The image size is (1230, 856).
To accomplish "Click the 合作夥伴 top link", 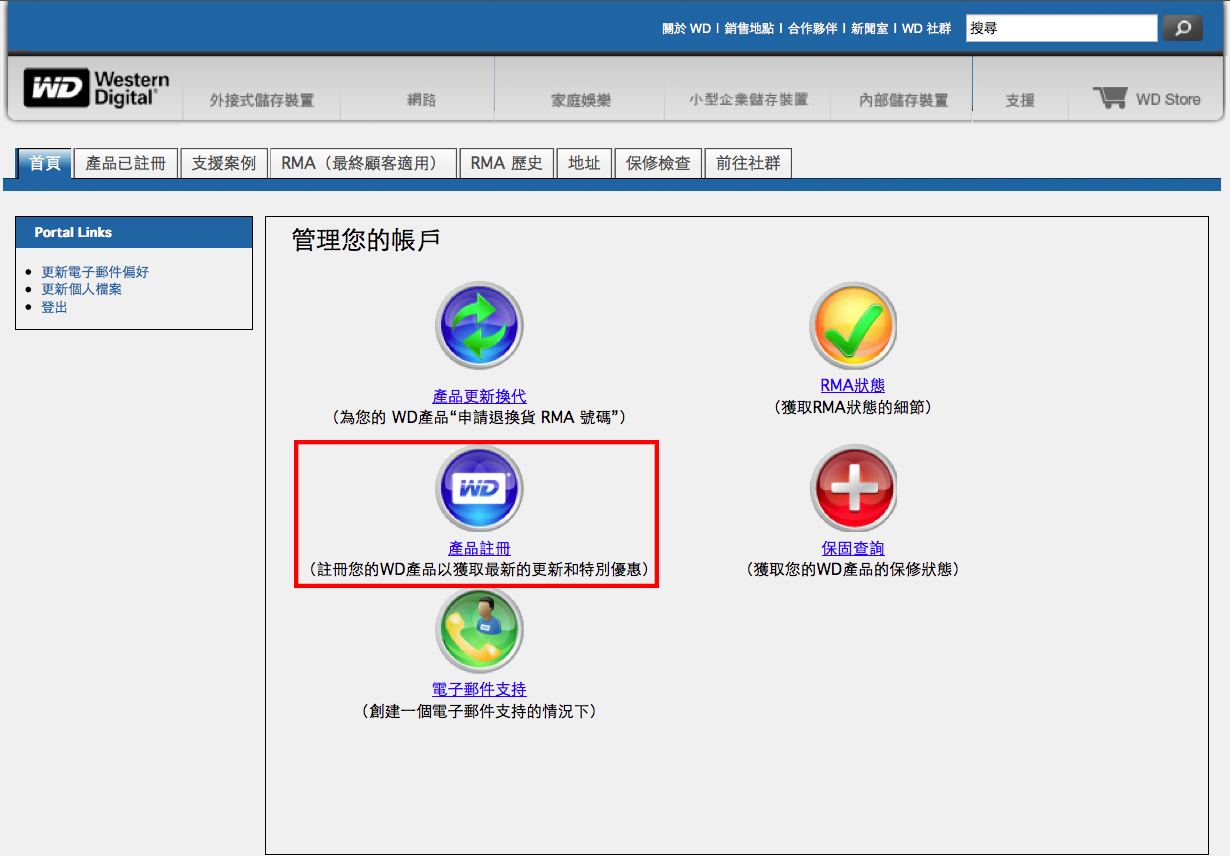I will click(812, 29).
